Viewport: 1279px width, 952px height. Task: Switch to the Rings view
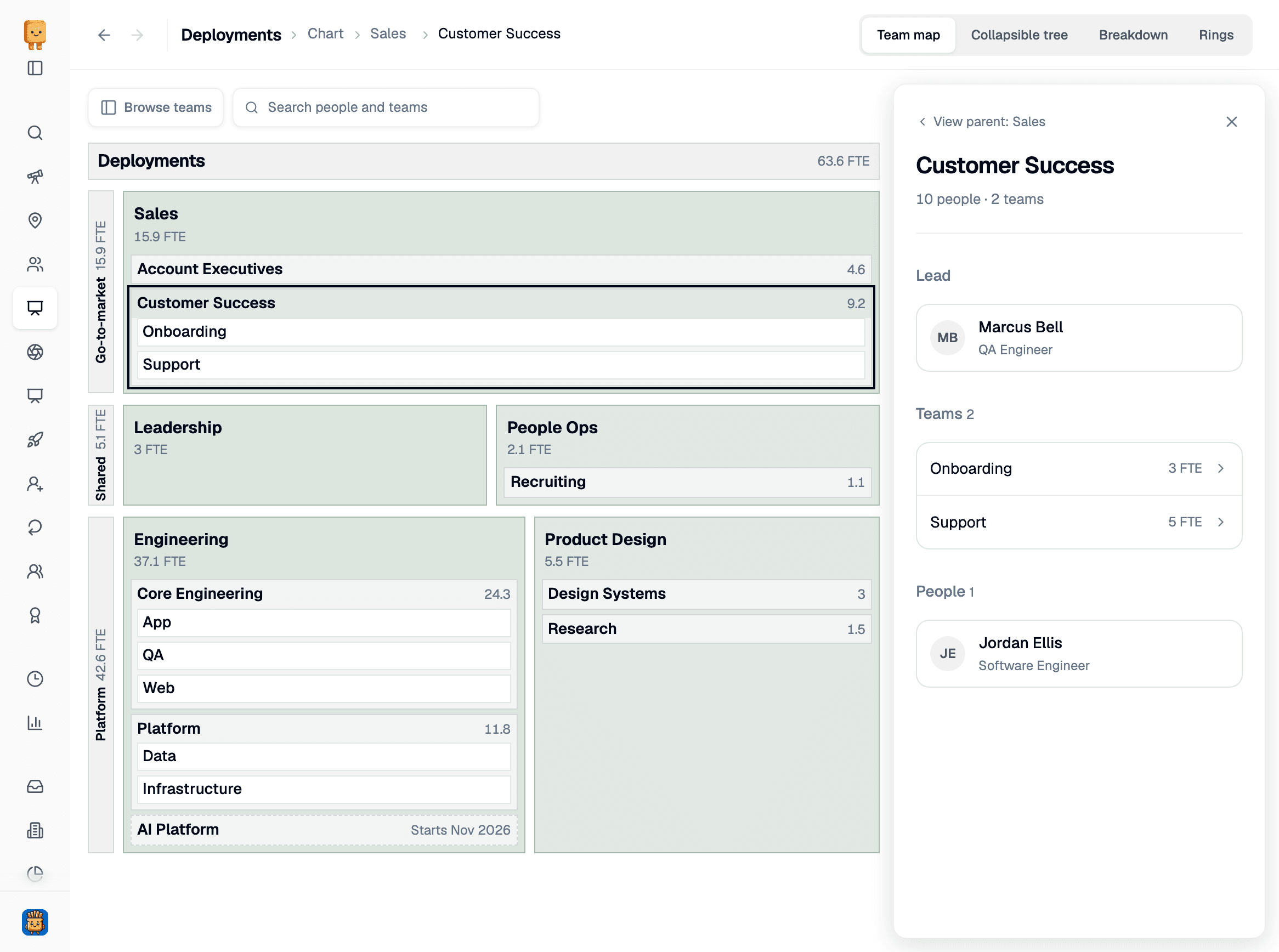tap(1215, 35)
